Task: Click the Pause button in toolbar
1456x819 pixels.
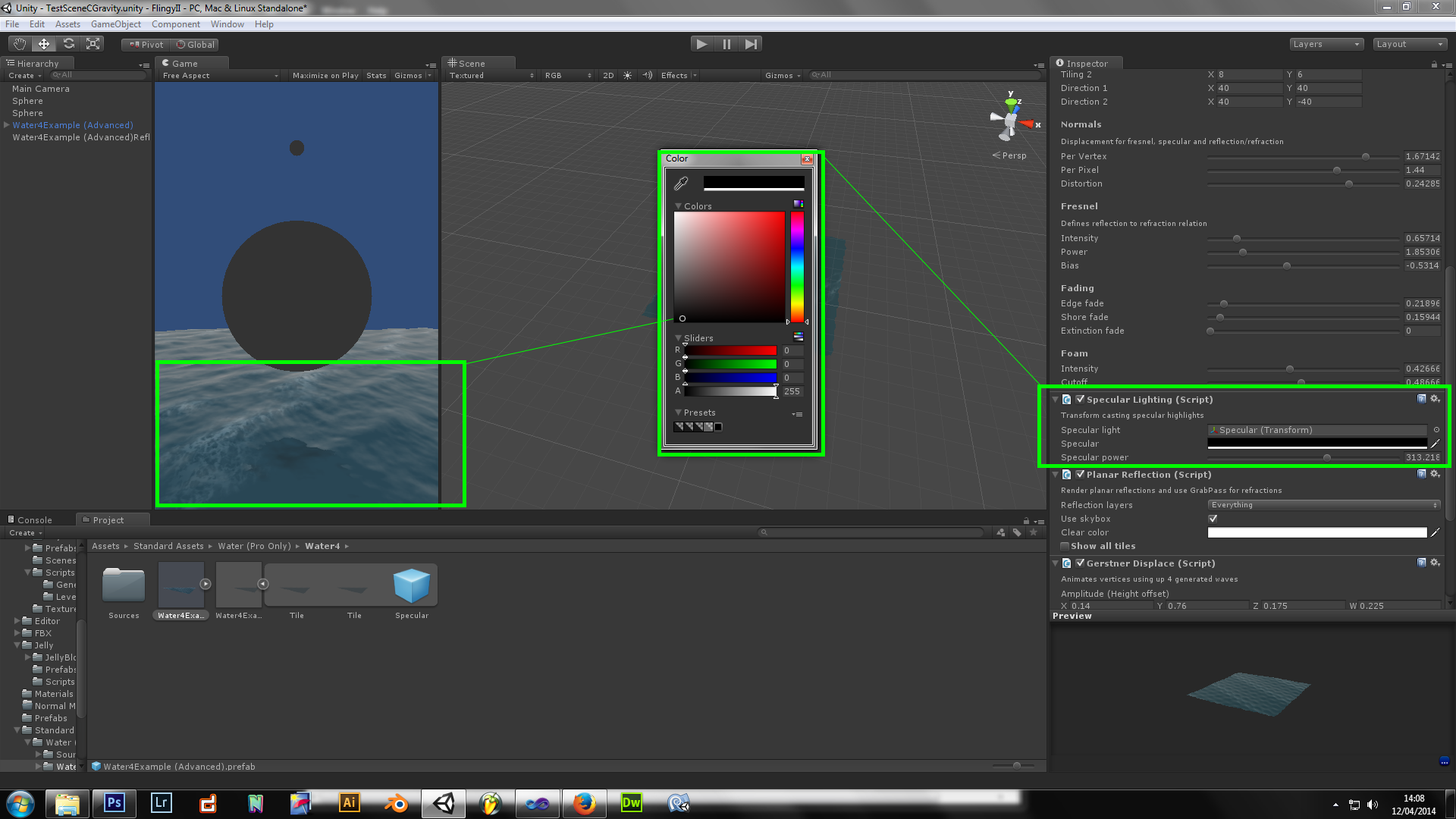Action: (x=727, y=44)
